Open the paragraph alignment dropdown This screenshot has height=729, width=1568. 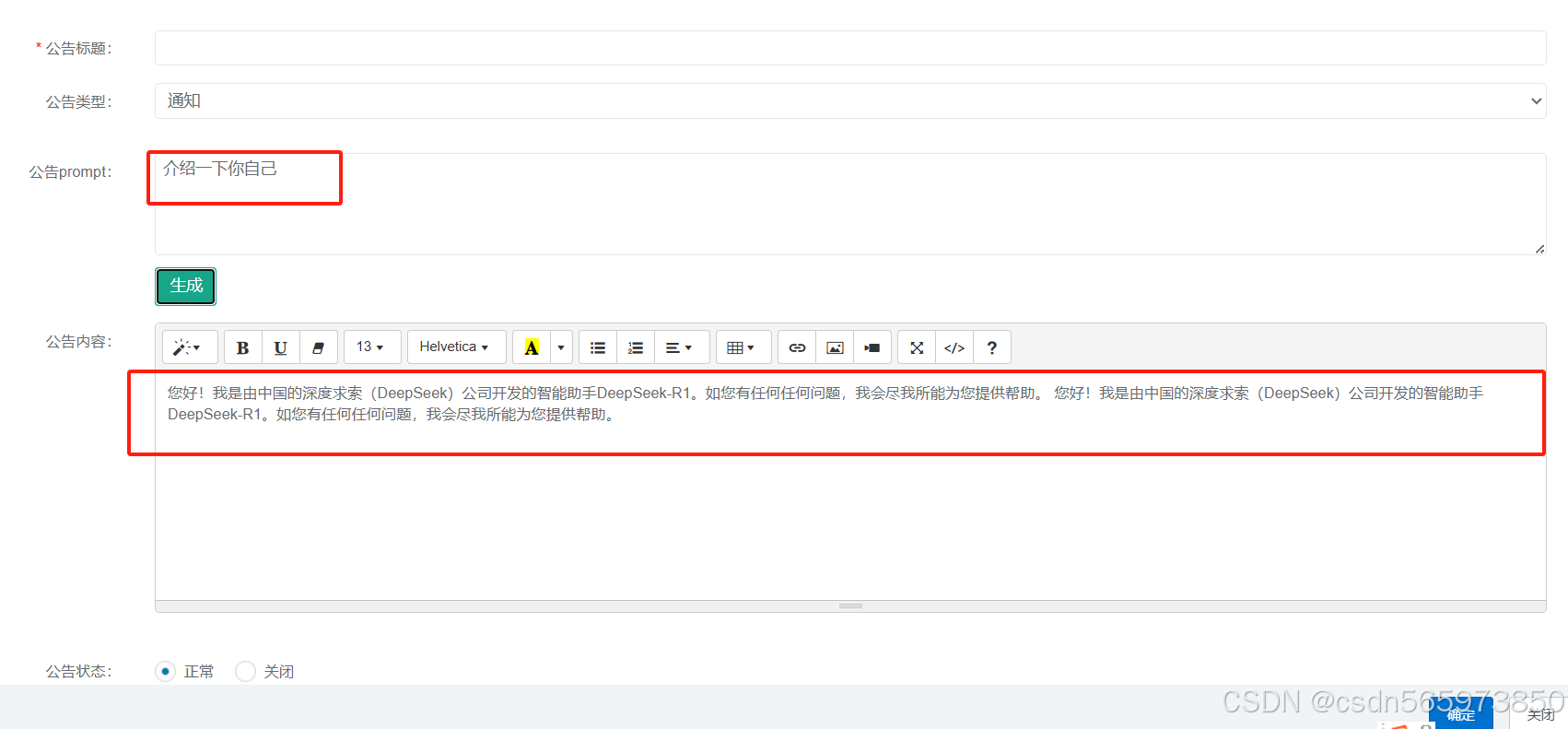pyautogui.click(x=682, y=347)
